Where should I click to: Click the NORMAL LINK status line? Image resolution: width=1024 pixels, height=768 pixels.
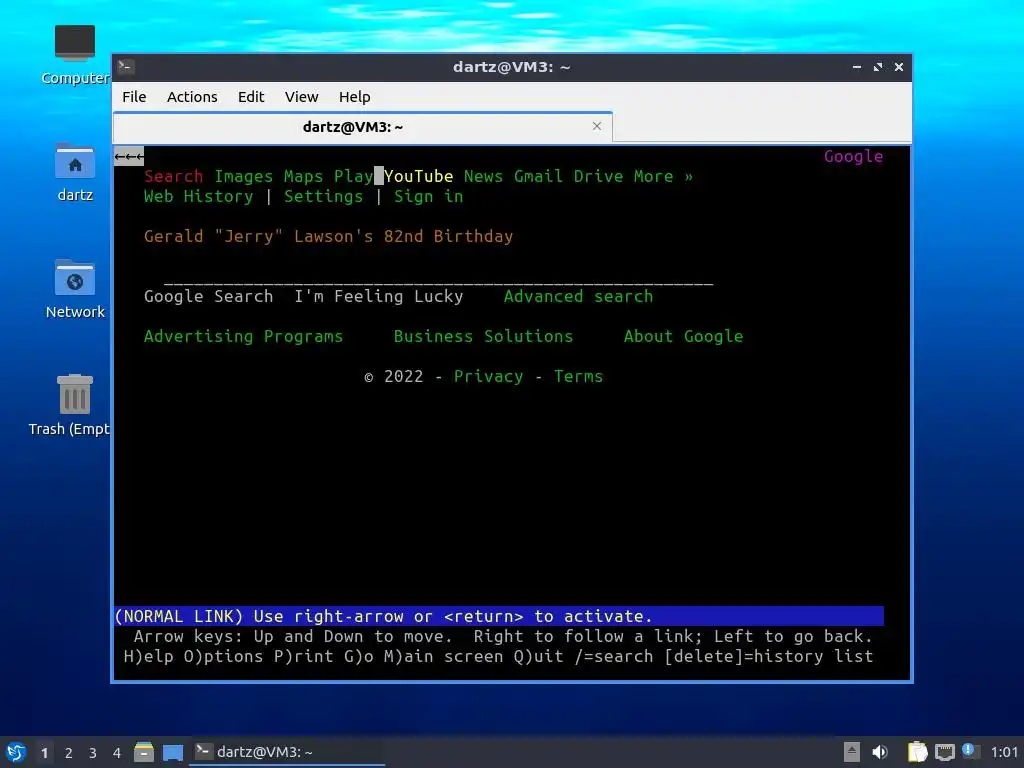[499, 616]
